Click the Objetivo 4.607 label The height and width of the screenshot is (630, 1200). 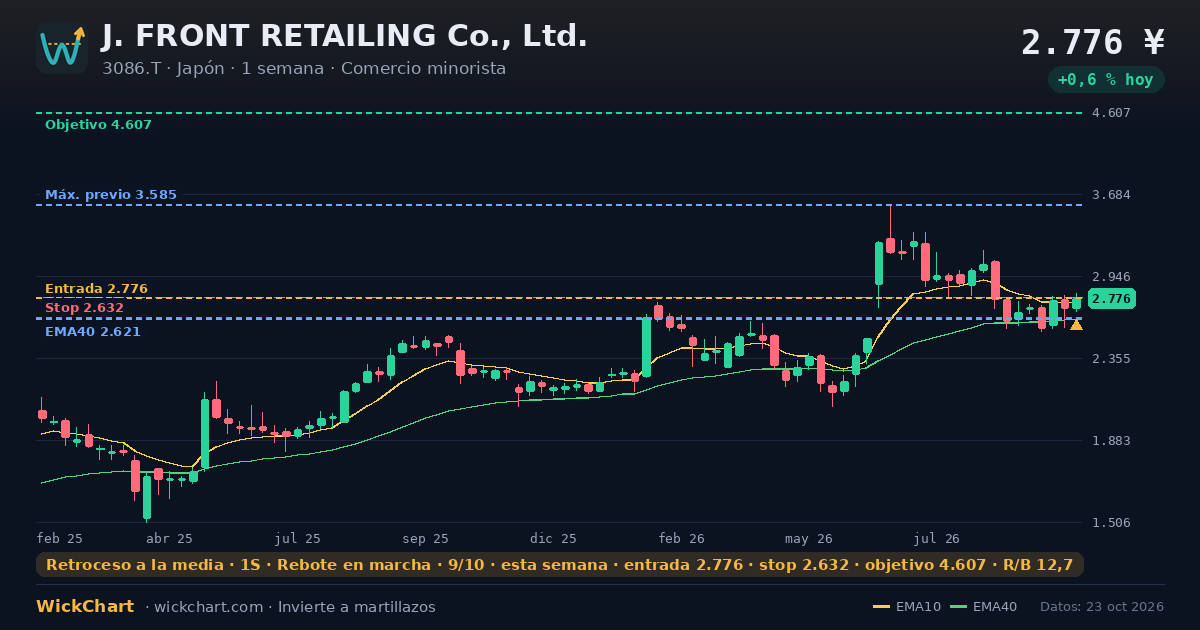(98, 125)
